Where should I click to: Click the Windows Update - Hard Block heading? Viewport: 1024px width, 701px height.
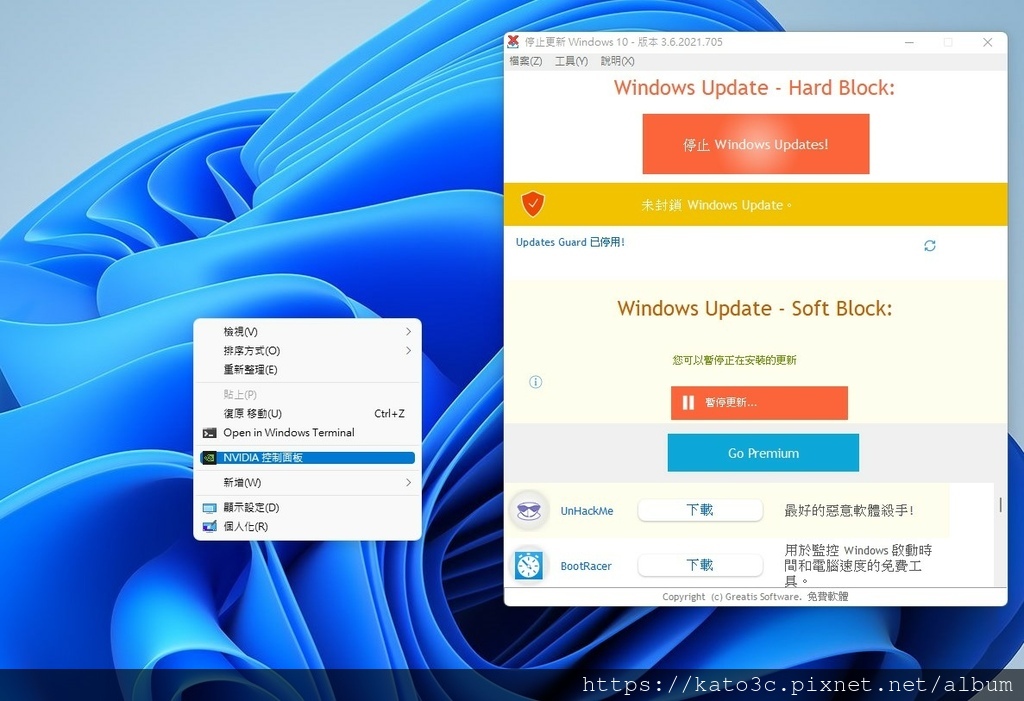tap(754, 88)
